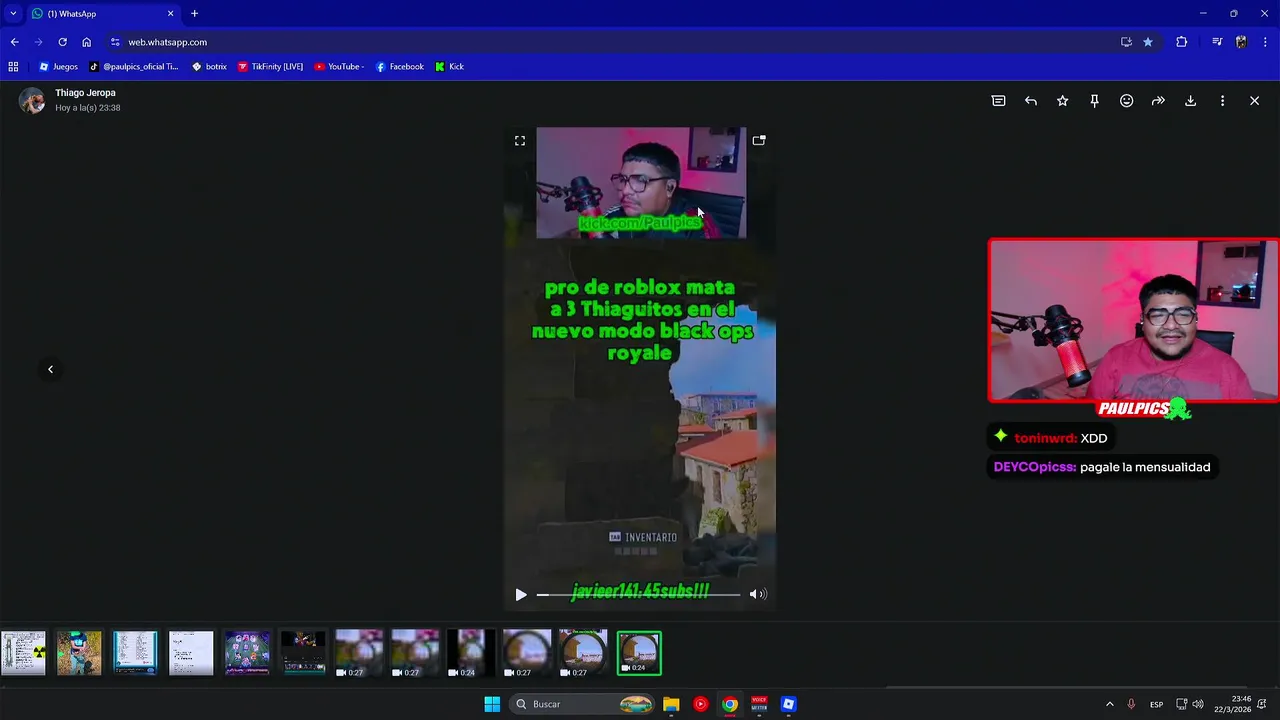Open video in picture-in-picture mode
The width and height of the screenshot is (1280, 720).
click(x=759, y=141)
